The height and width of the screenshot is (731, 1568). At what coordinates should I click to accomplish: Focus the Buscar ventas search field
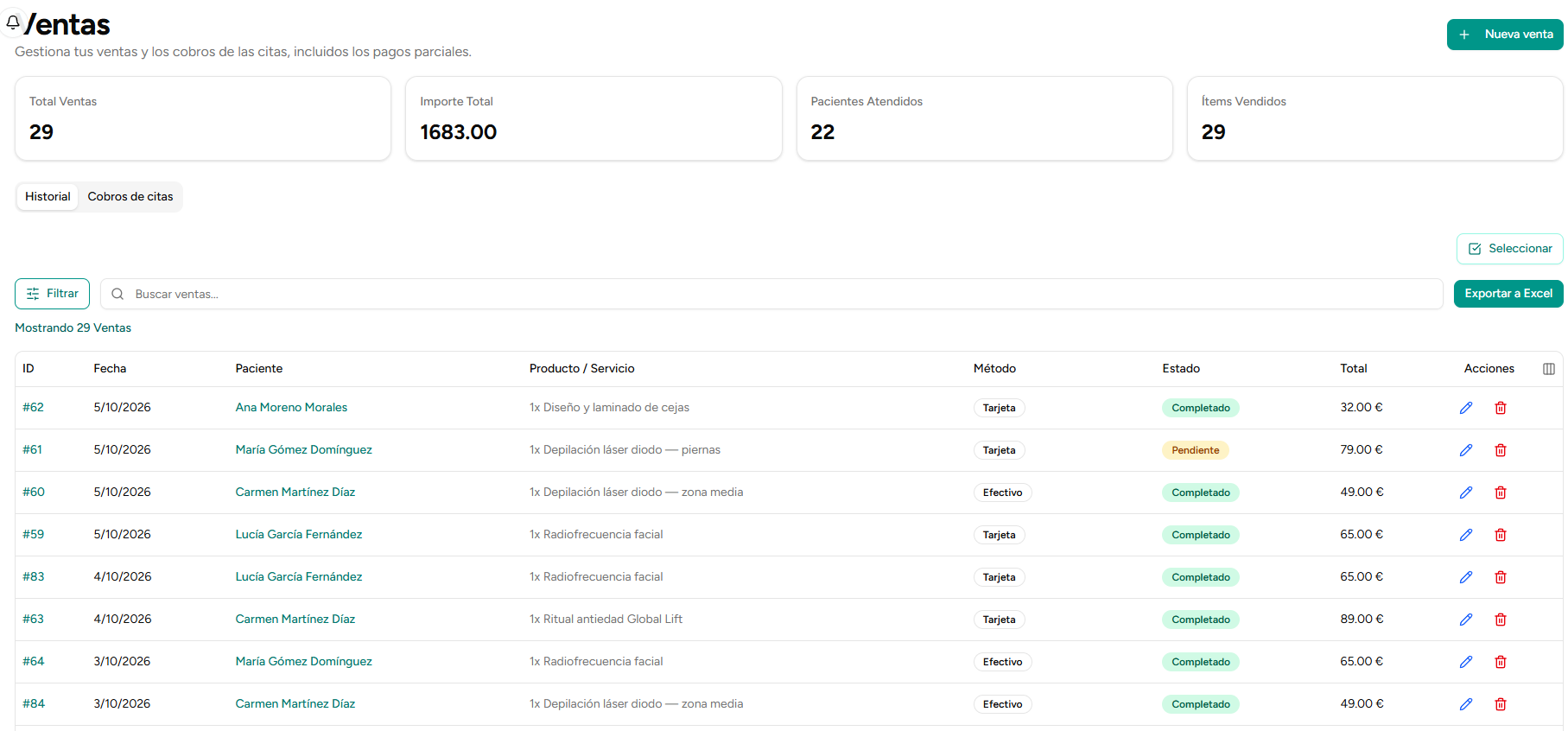pyautogui.click(x=771, y=294)
